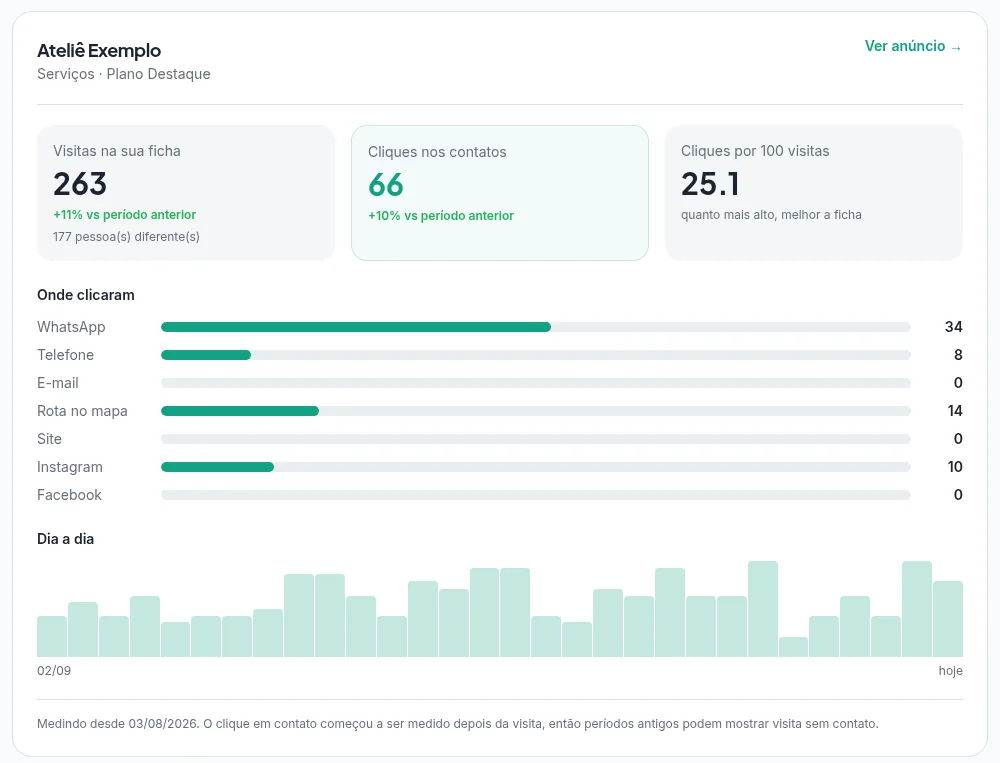Image resolution: width=1000 pixels, height=763 pixels.
Task: Click the green '66' clicks value
Action: point(386,185)
